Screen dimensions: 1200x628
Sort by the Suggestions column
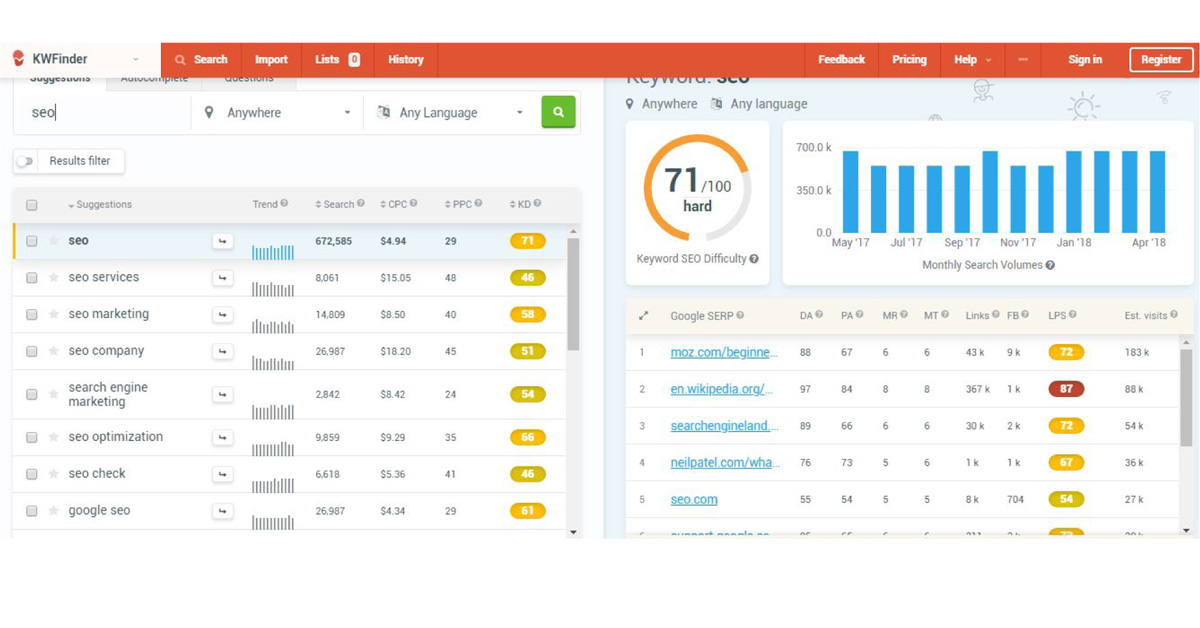click(100, 205)
